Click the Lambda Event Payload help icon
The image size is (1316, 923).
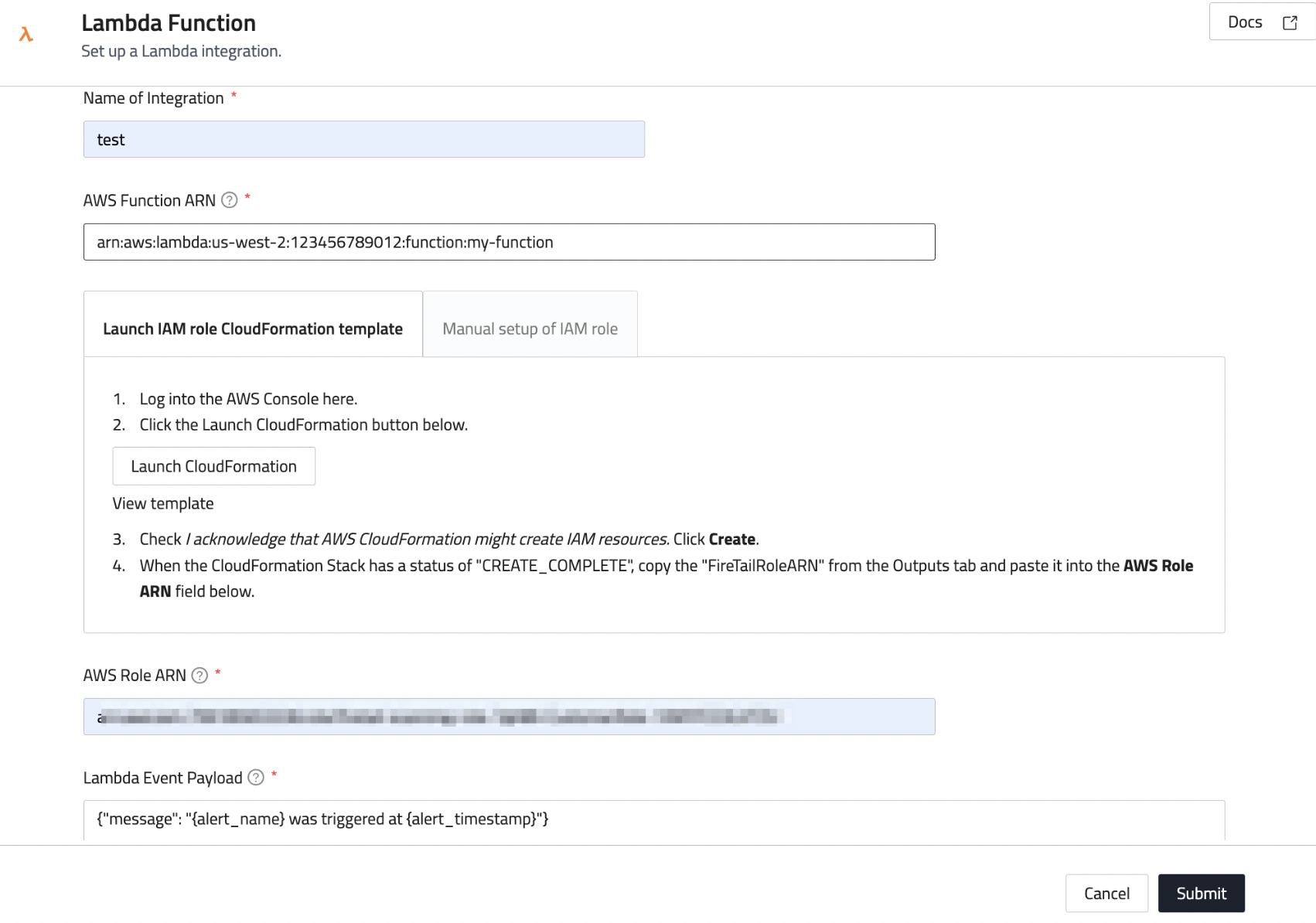tap(256, 778)
